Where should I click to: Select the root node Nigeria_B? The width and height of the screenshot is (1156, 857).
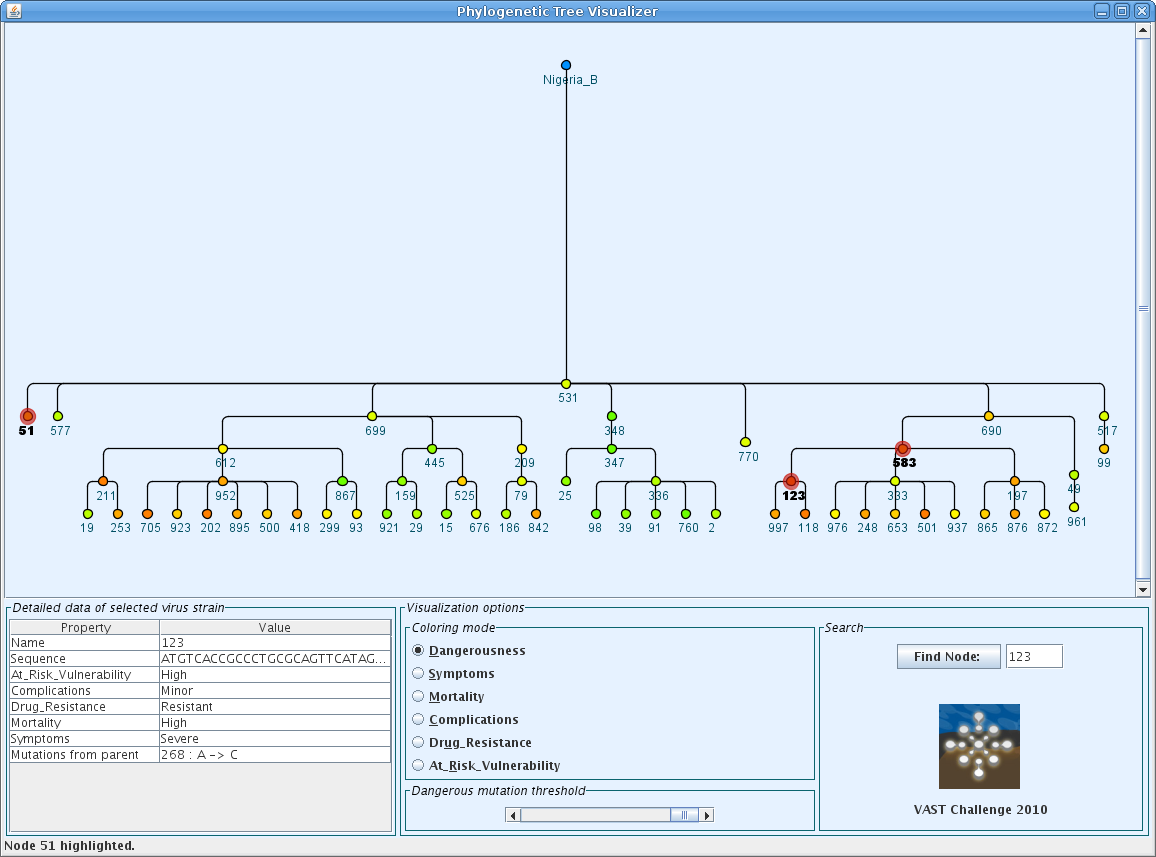(x=566, y=66)
